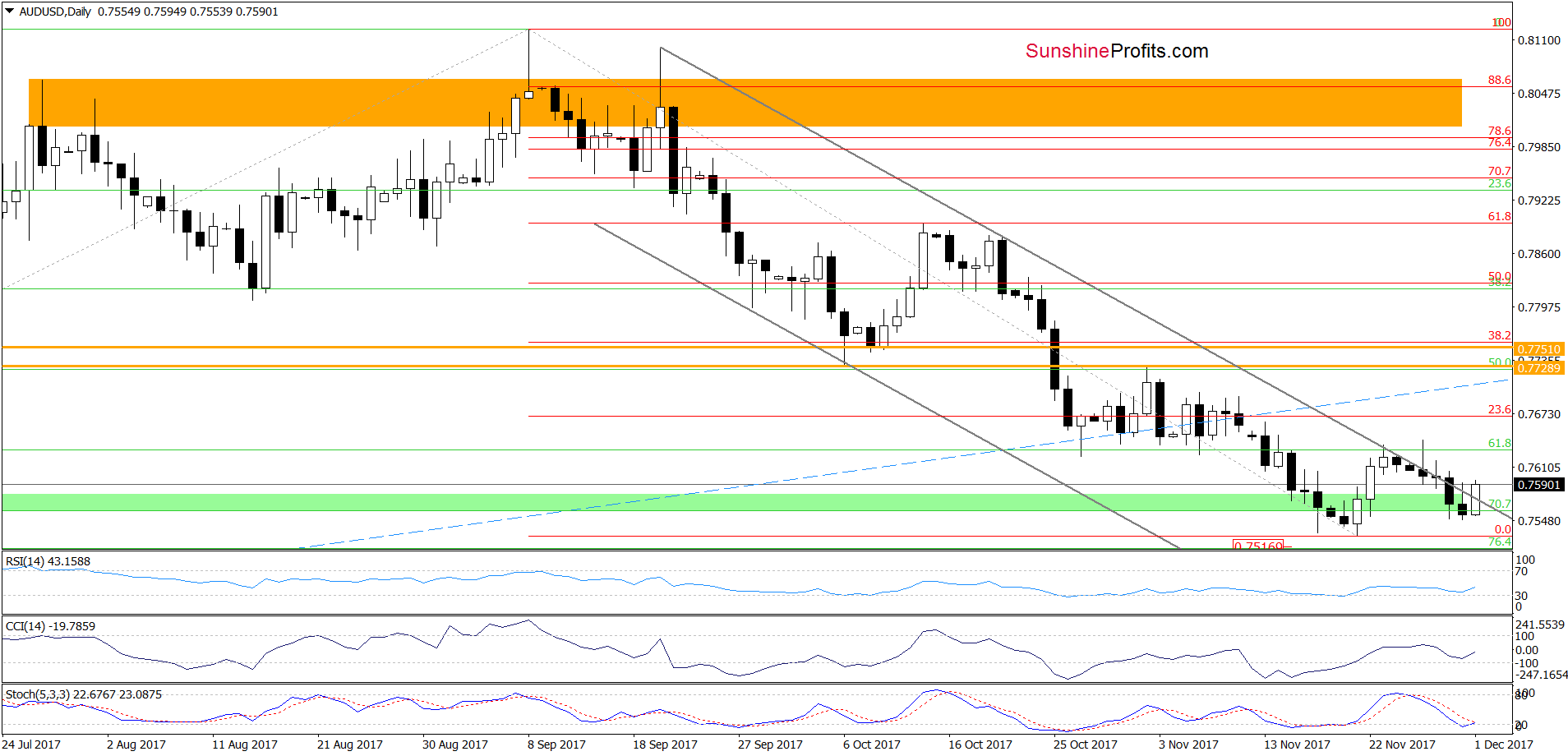Click the 241.5539 CCI scale value
Image resolution: width=1568 pixels, height=756 pixels.
point(1541,625)
